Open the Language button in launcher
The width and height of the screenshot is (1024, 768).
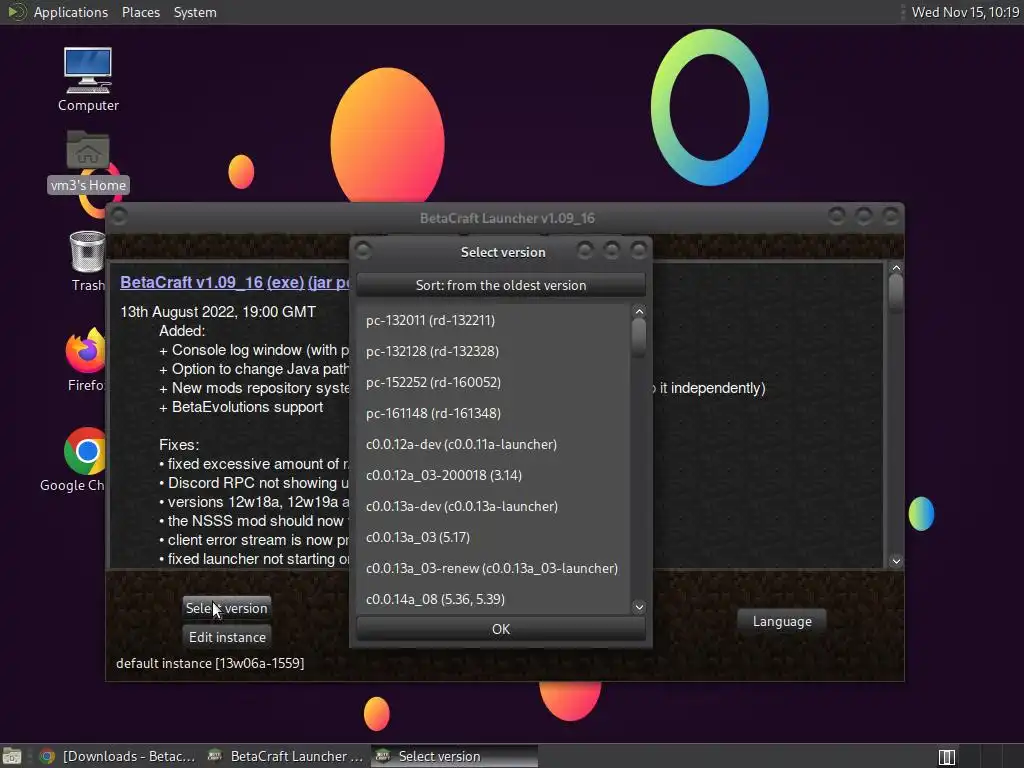[x=782, y=621]
